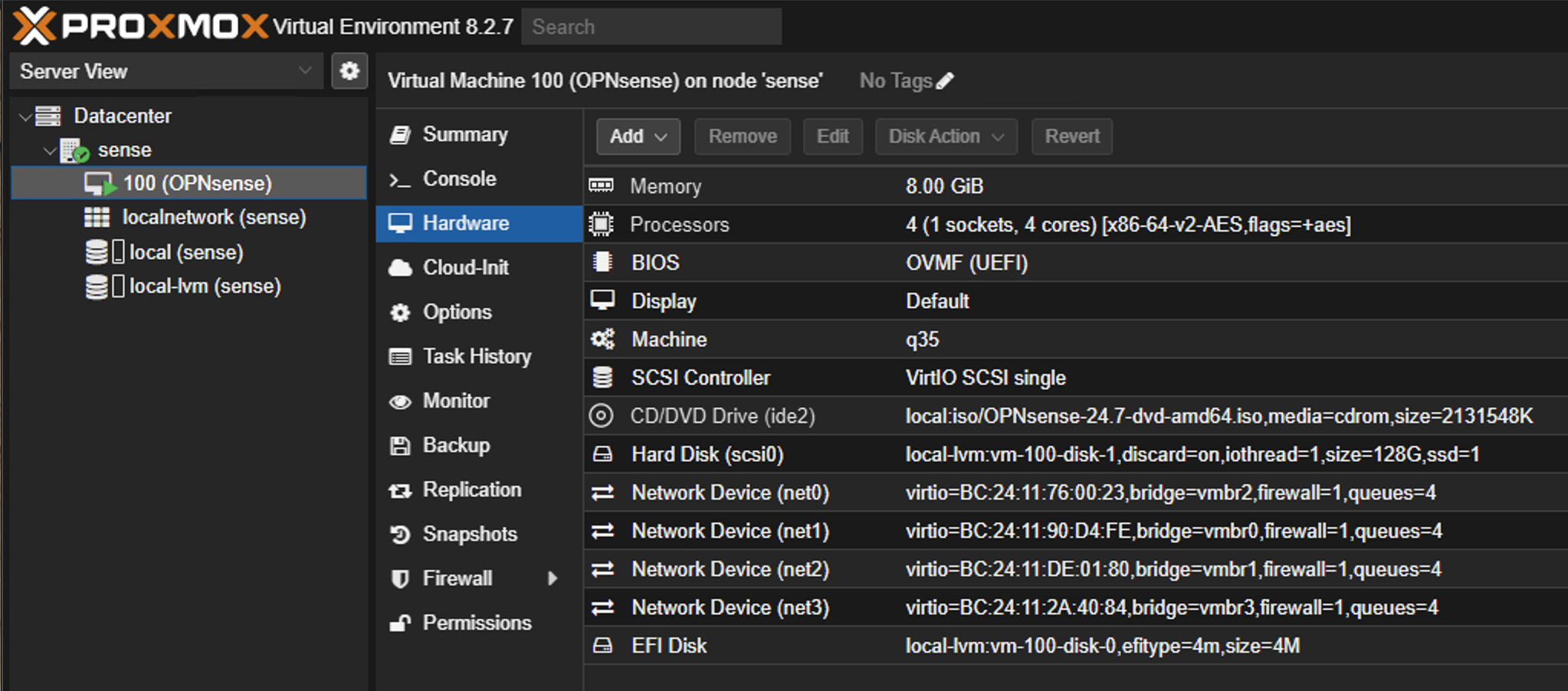This screenshot has width=1568, height=691.
Task: Open the Monitor tab
Action: [x=479, y=401]
